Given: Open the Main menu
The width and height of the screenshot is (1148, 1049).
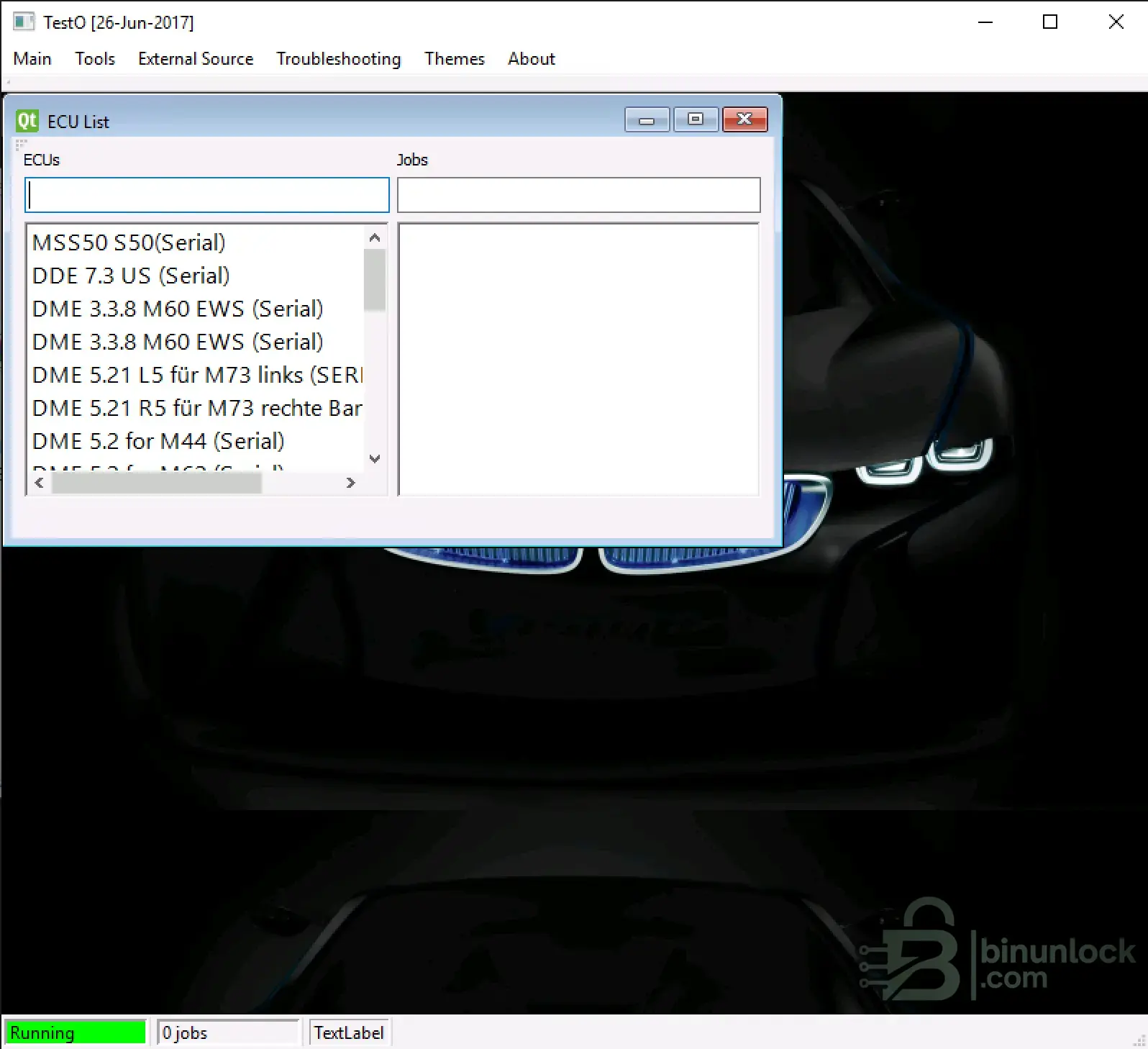Looking at the screenshot, I should (x=32, y=59).
